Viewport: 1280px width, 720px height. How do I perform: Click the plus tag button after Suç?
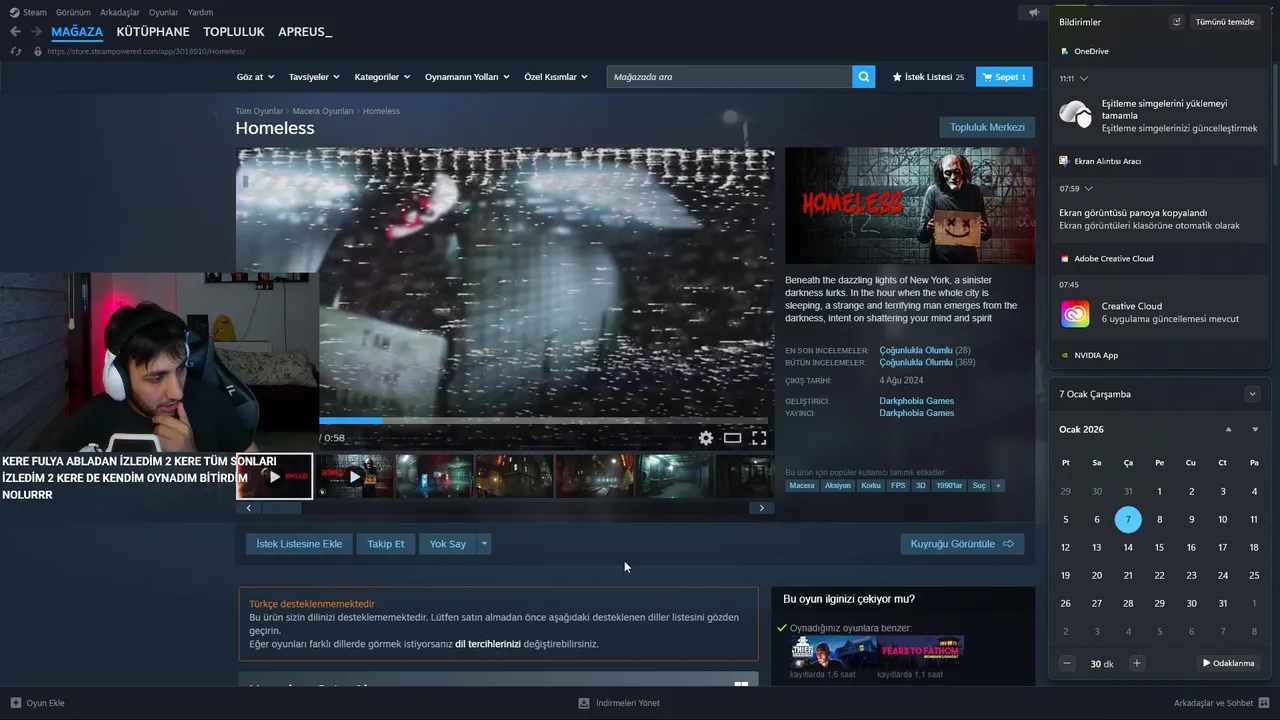tap(998, 485)
